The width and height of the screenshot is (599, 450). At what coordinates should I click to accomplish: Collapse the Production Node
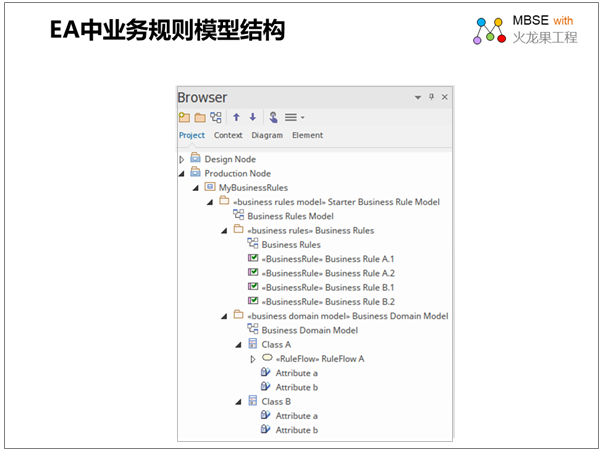182,174
